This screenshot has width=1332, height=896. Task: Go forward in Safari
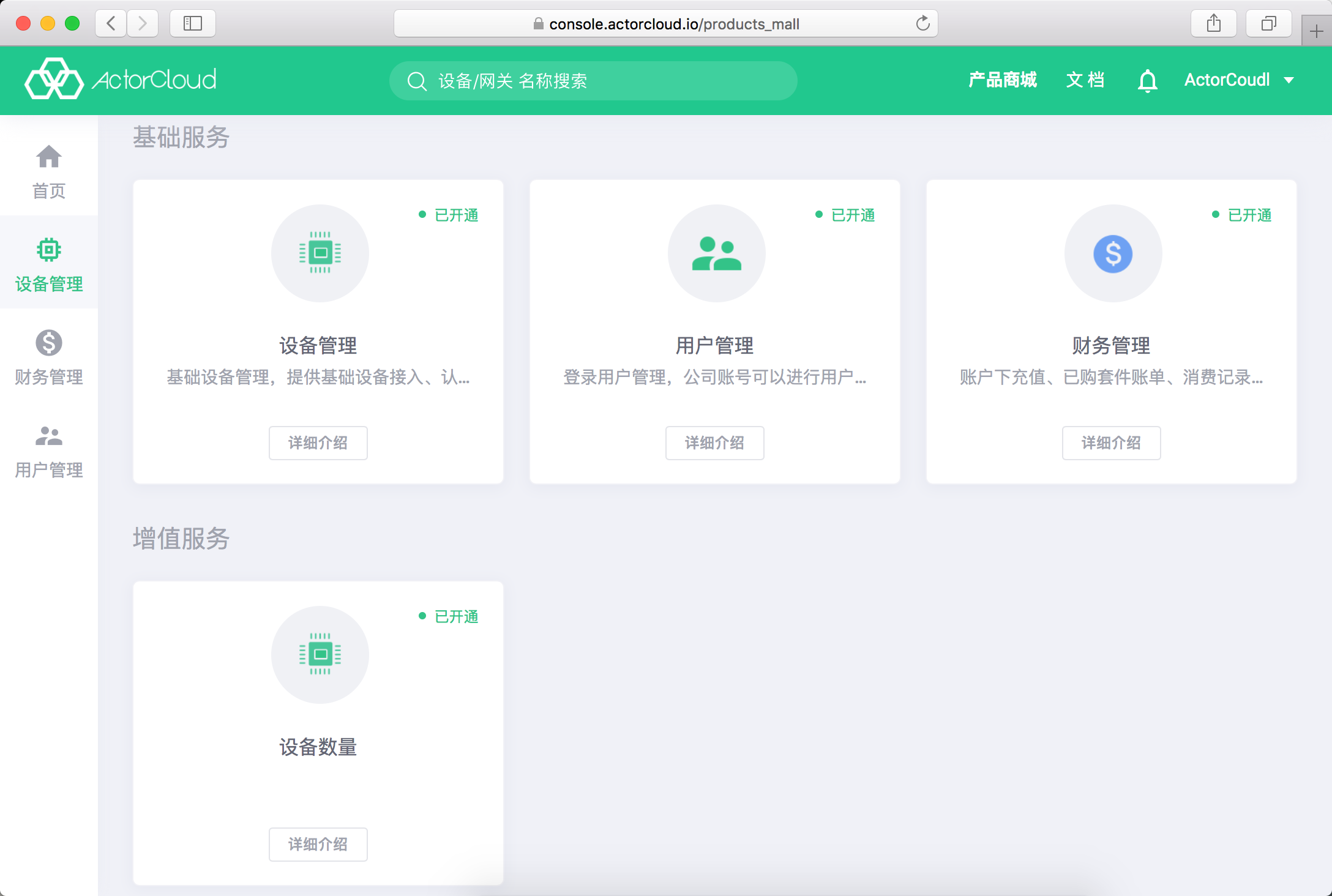point(143,23)
